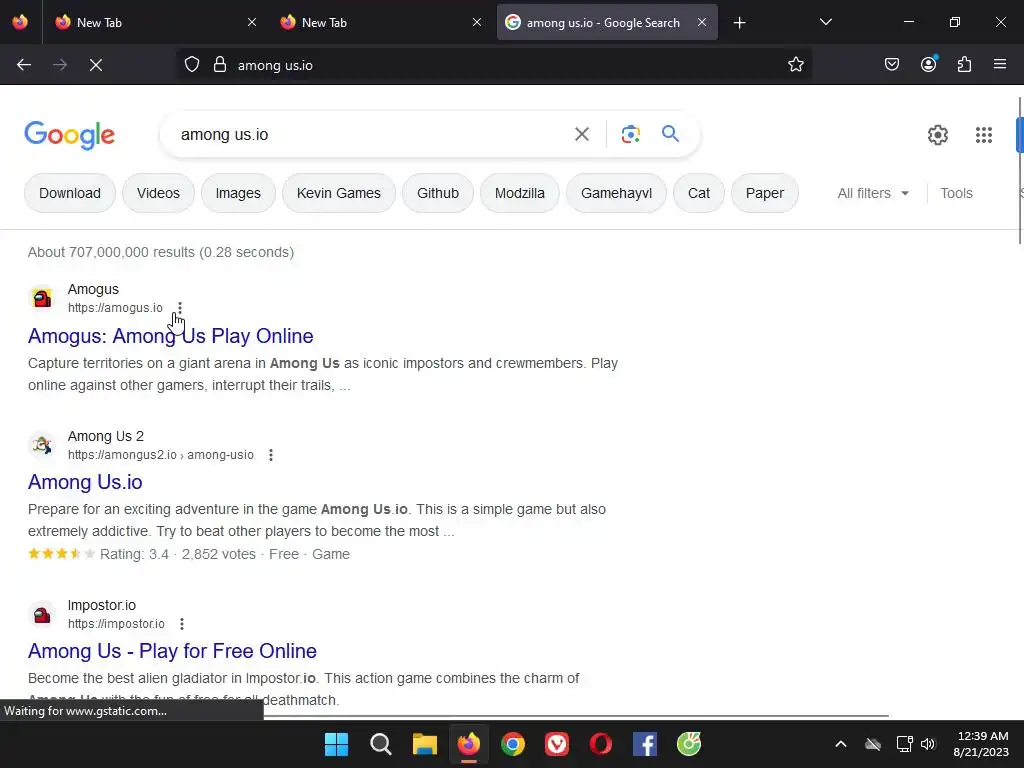The height and width of the screenshot is (768, 1024).
Task: Click the blue magnifier search button
Action: click(670, 134)
